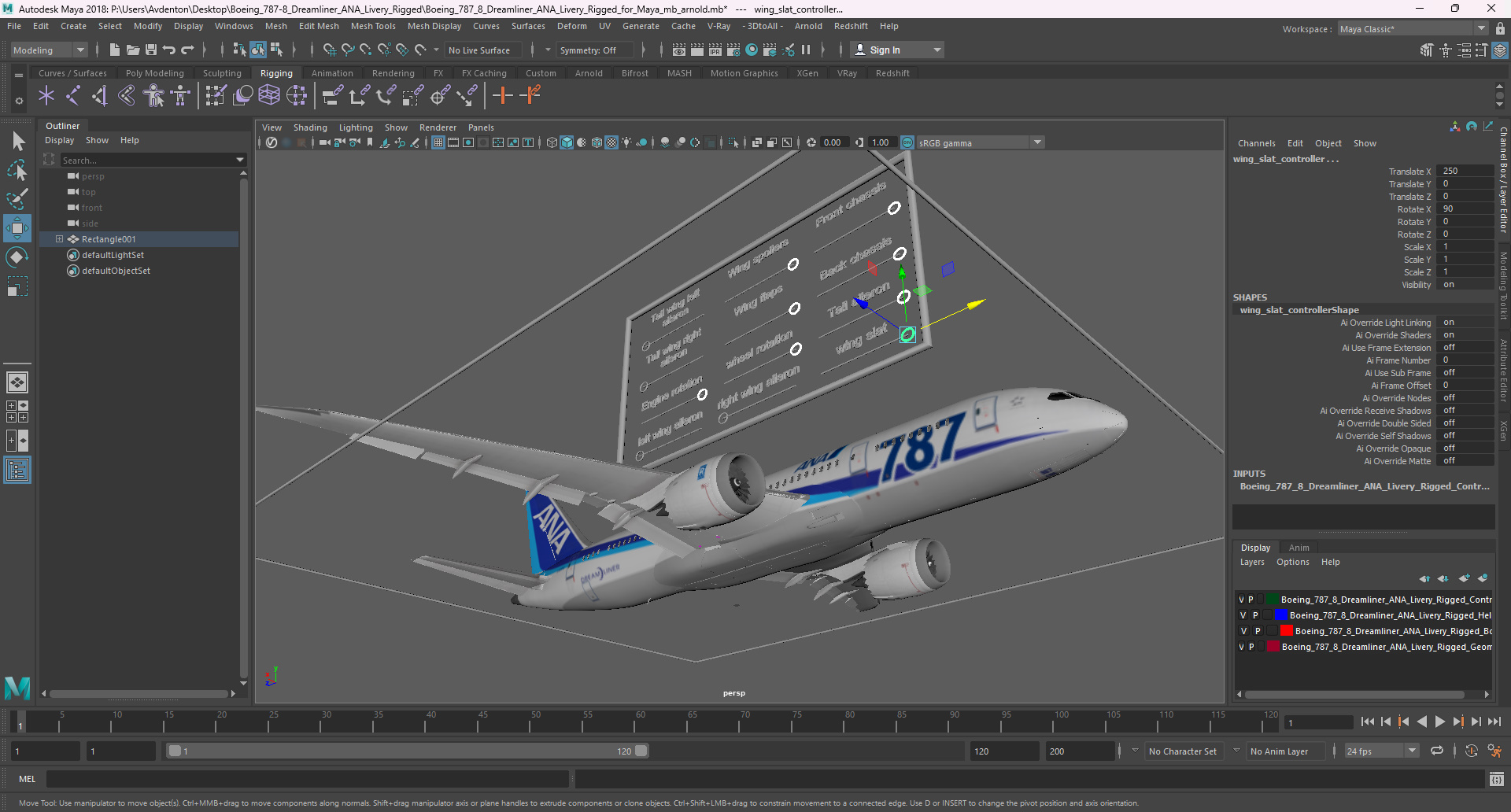Click the Create Lattice shelf icon
The image size is (1511, 812).
click(269, 96)
